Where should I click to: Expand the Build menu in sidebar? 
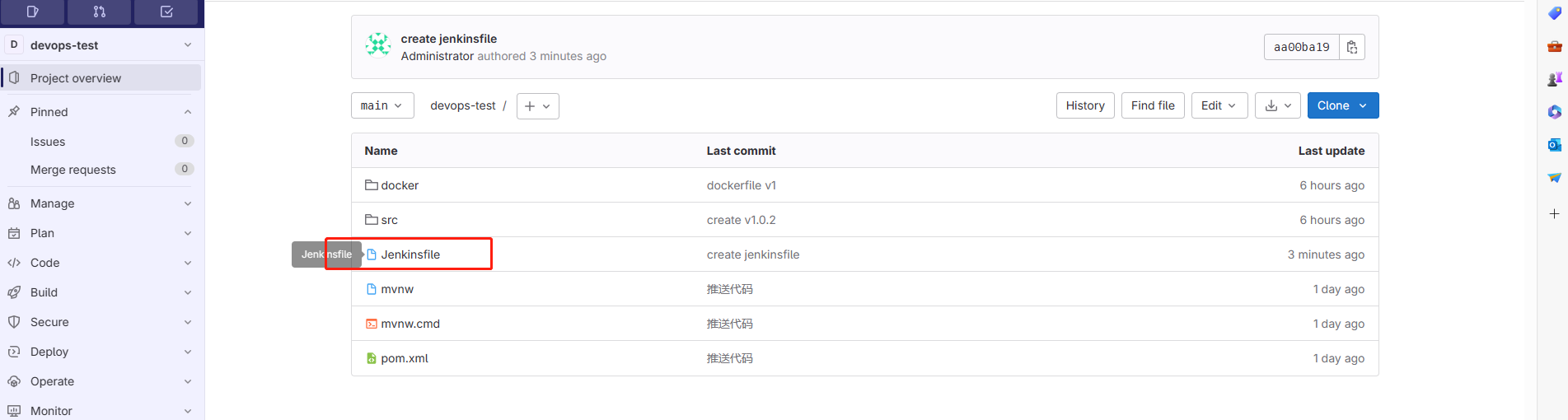point(101,292)
